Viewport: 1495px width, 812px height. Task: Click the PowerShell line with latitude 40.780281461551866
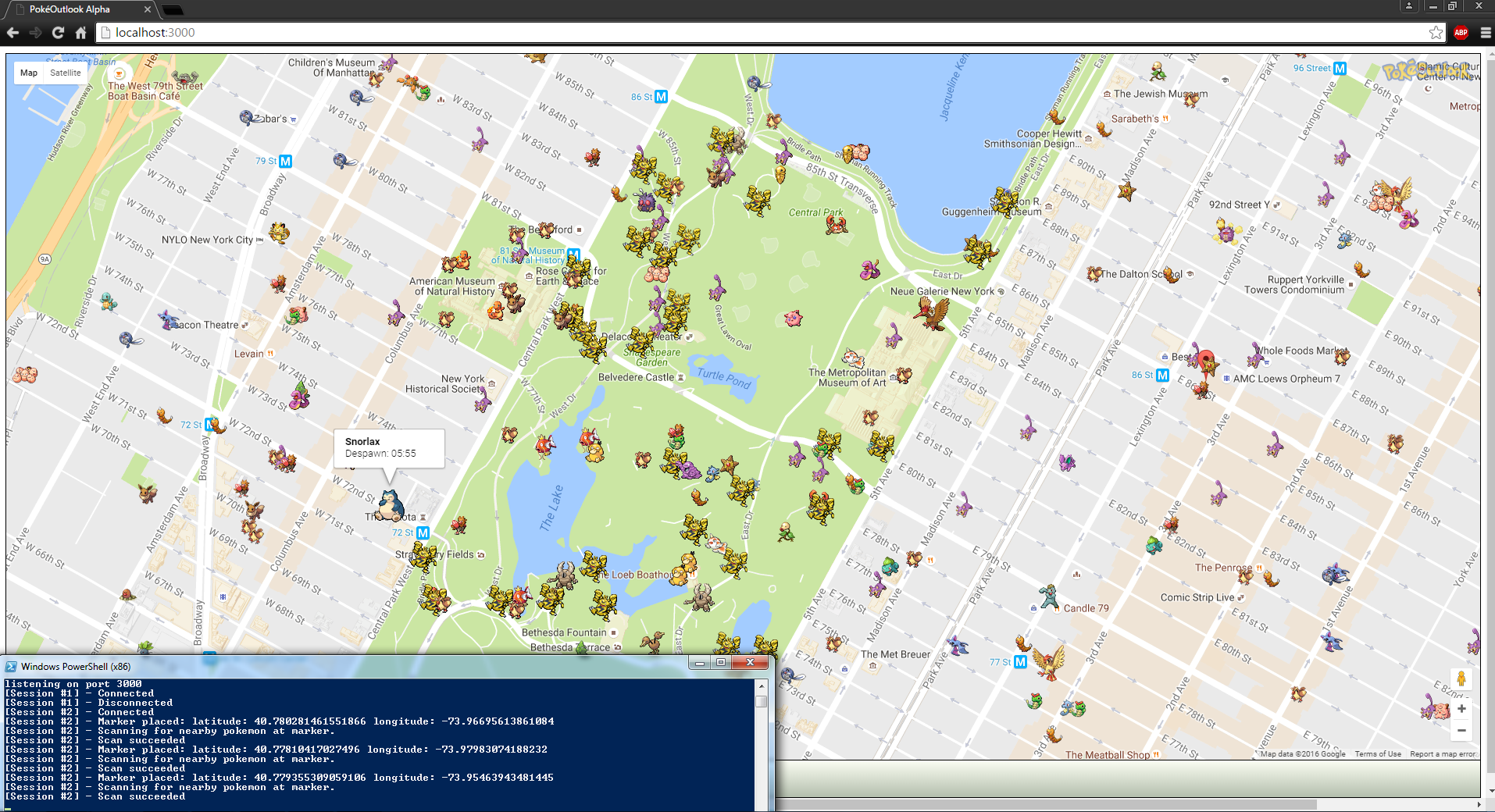[x=280, y=721]
